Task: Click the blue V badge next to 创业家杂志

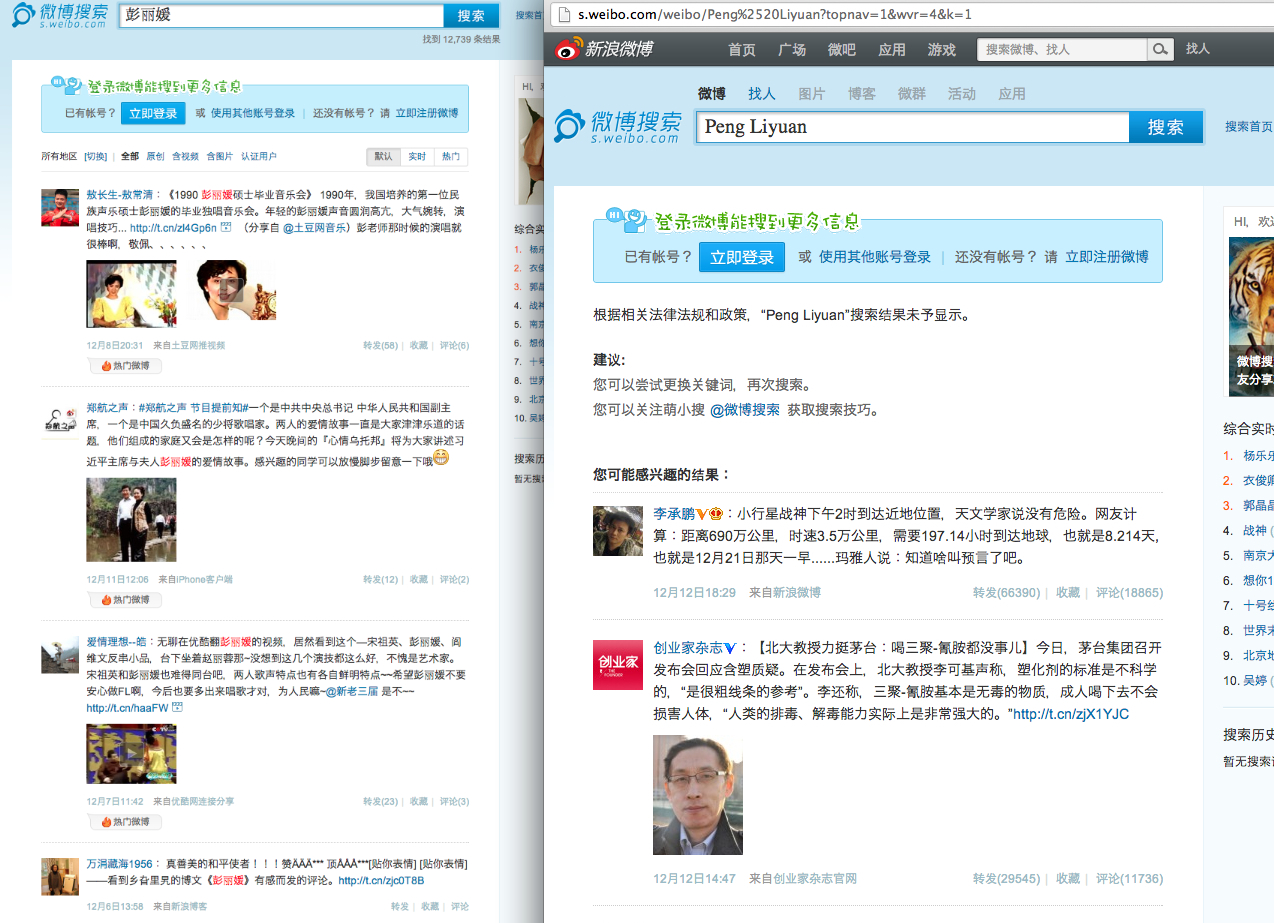Action: 730,648
